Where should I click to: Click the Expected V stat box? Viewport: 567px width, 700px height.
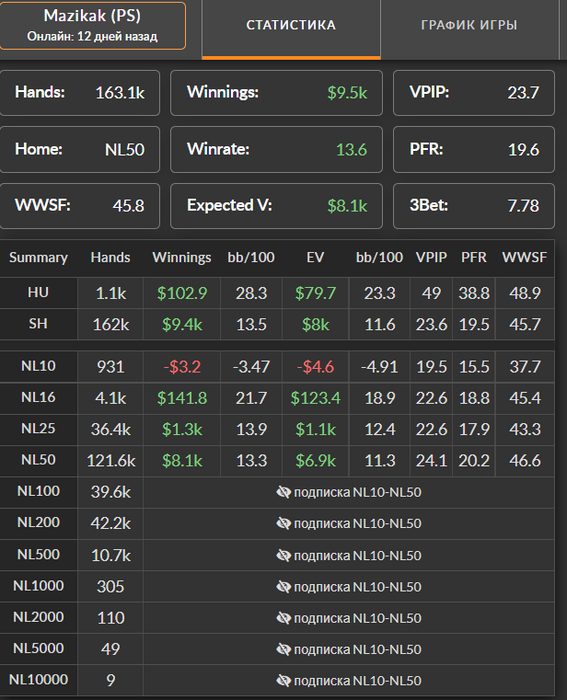[x=276, y=206]
